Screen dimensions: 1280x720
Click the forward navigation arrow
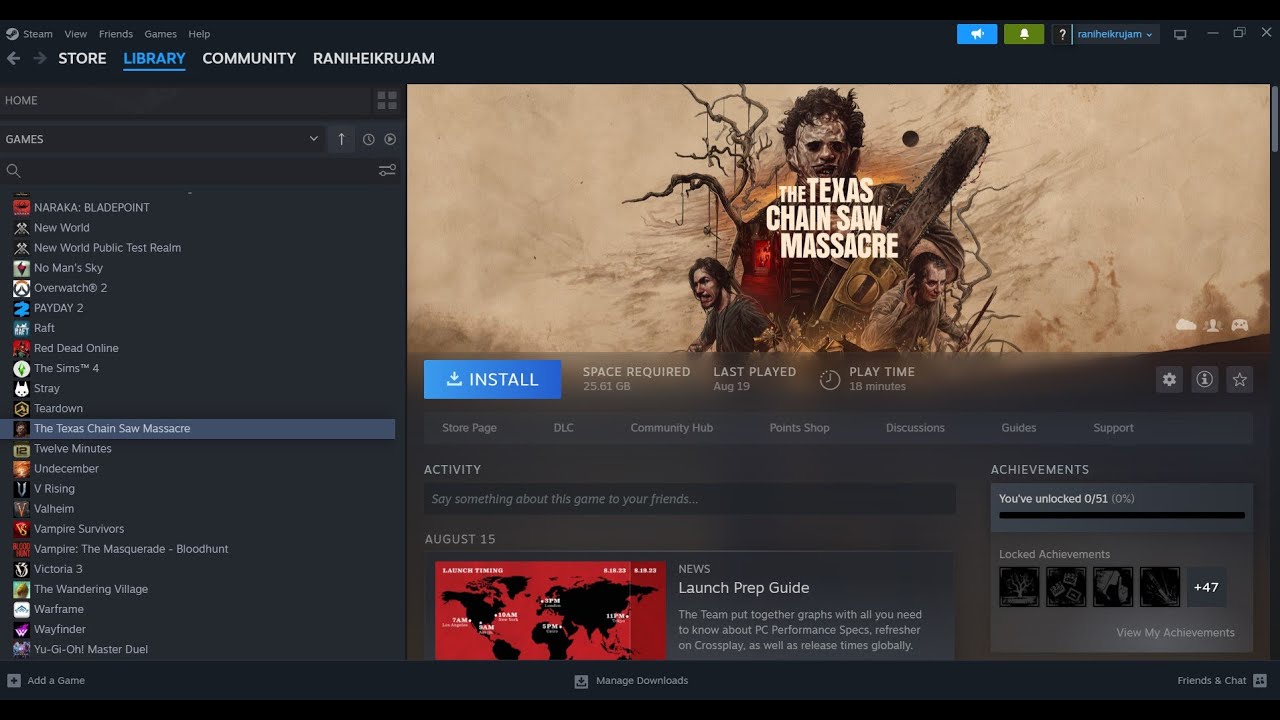point(40,58)
